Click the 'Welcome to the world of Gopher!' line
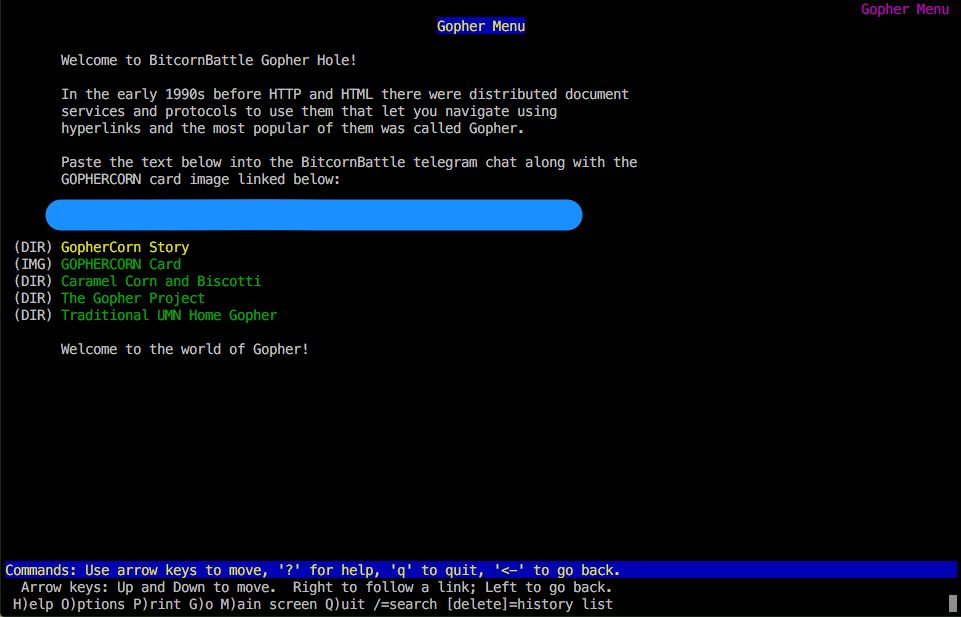The image size is (961, 617). point(184,349)
